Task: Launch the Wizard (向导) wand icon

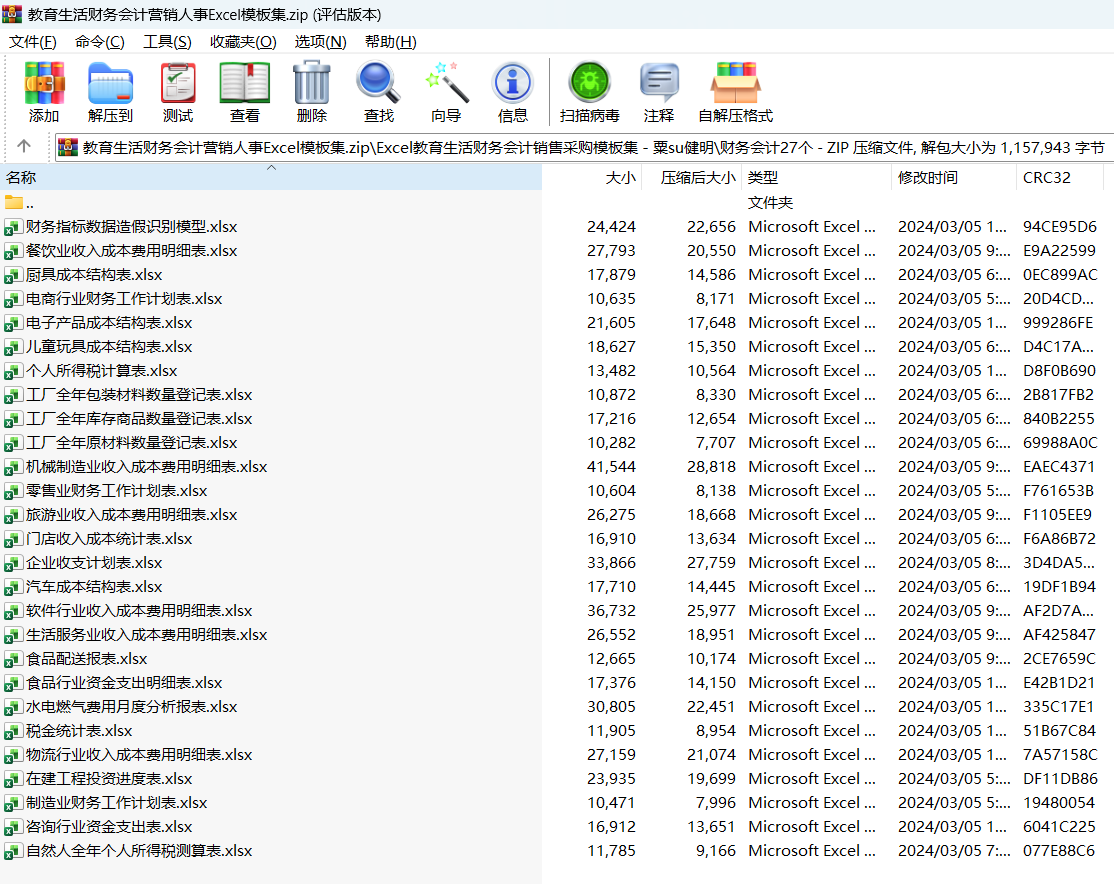Action: [x=446, y=91]
